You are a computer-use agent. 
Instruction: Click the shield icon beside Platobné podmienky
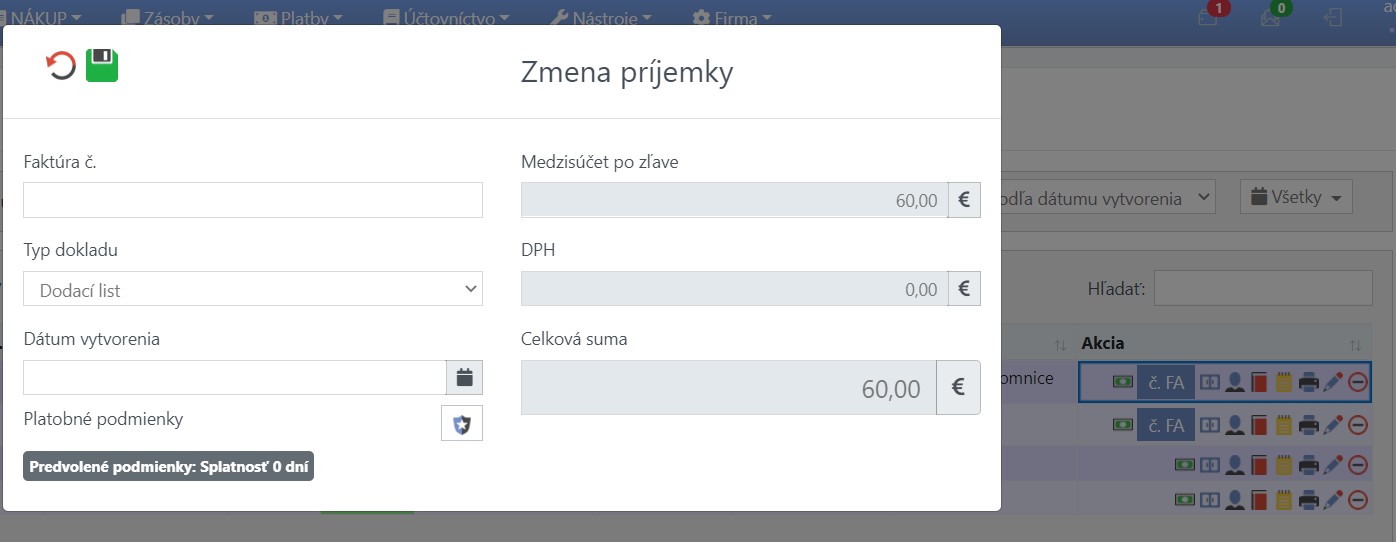point(462,424)
